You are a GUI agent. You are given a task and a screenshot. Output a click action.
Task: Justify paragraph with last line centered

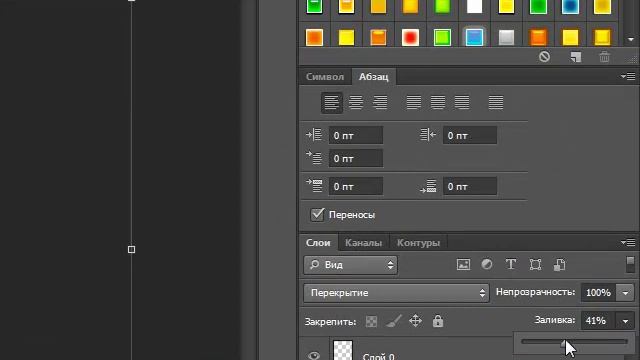point(438,102)
